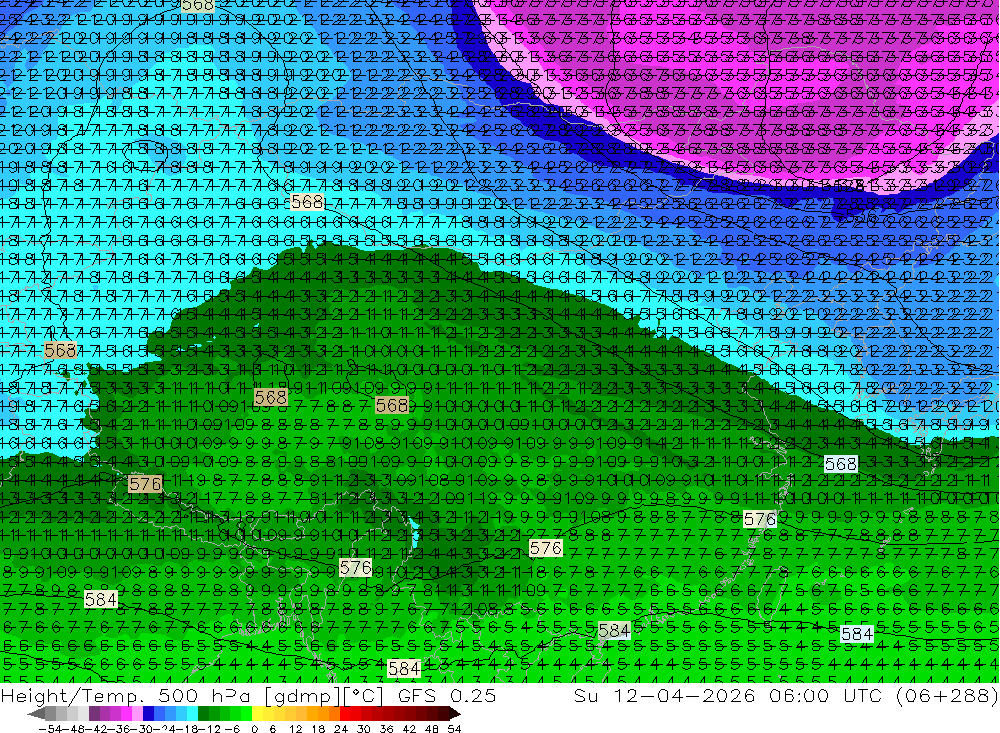Select the cyan legend swatch
This screenshot has width=1000, height=733.
tap(192, 714)
